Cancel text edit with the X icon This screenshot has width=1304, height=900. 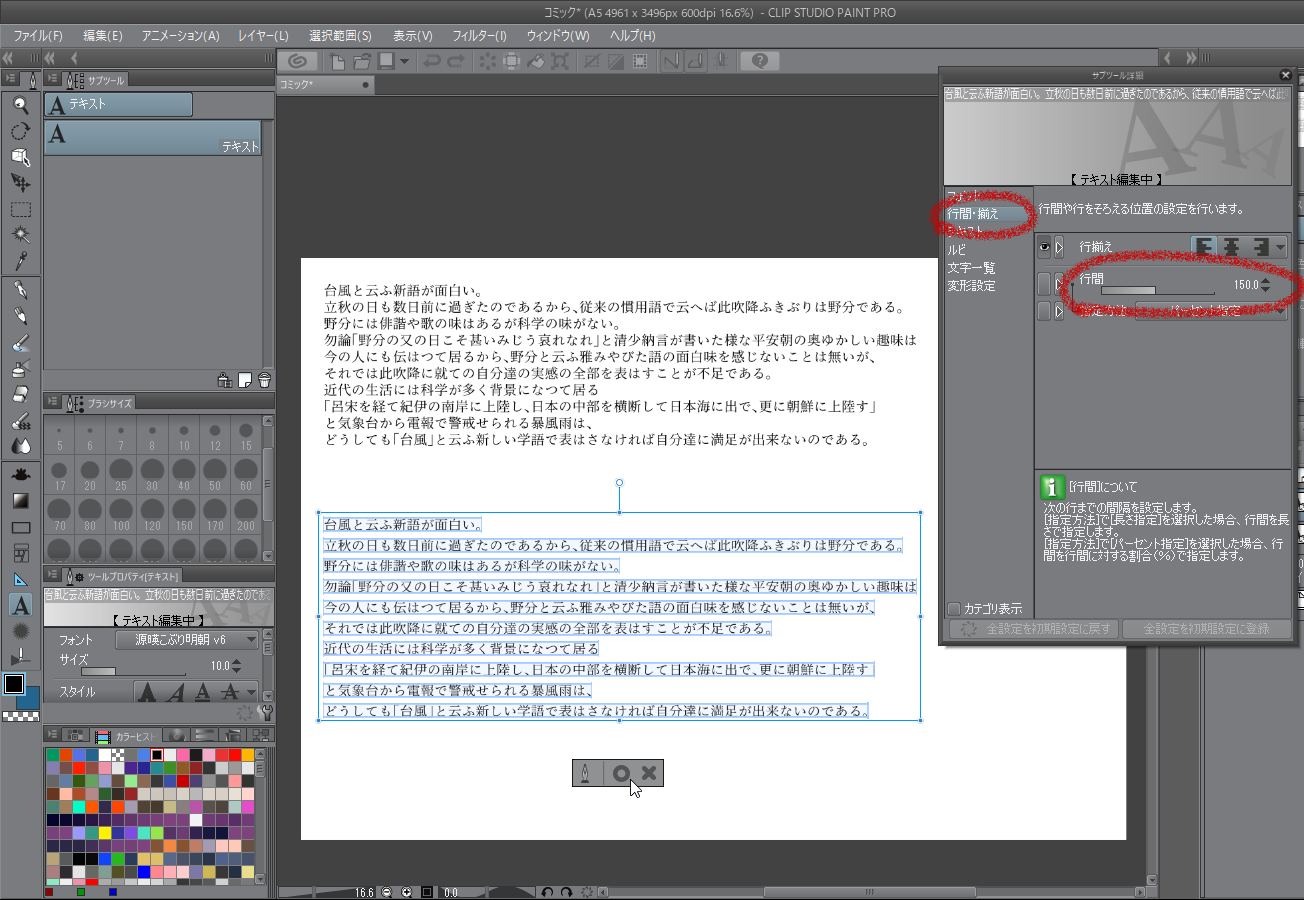(649, 773)
